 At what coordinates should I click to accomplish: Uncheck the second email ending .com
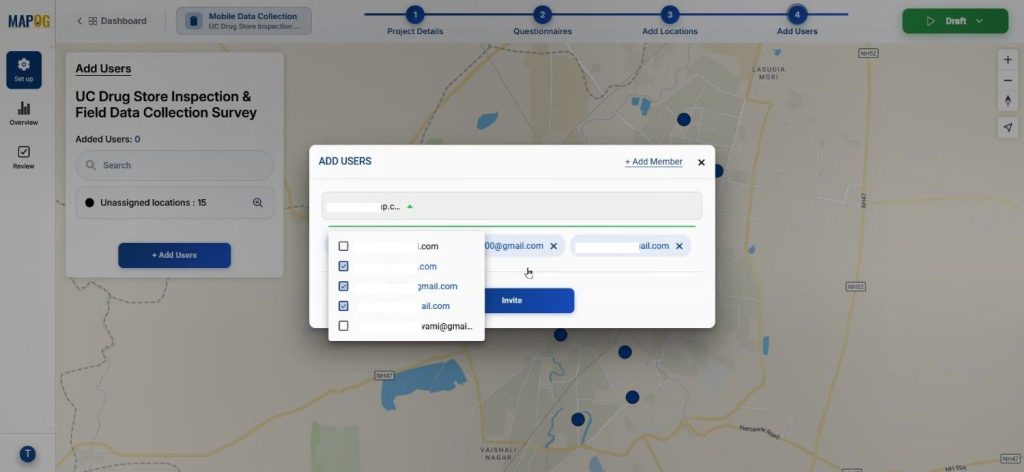point(344,266)
